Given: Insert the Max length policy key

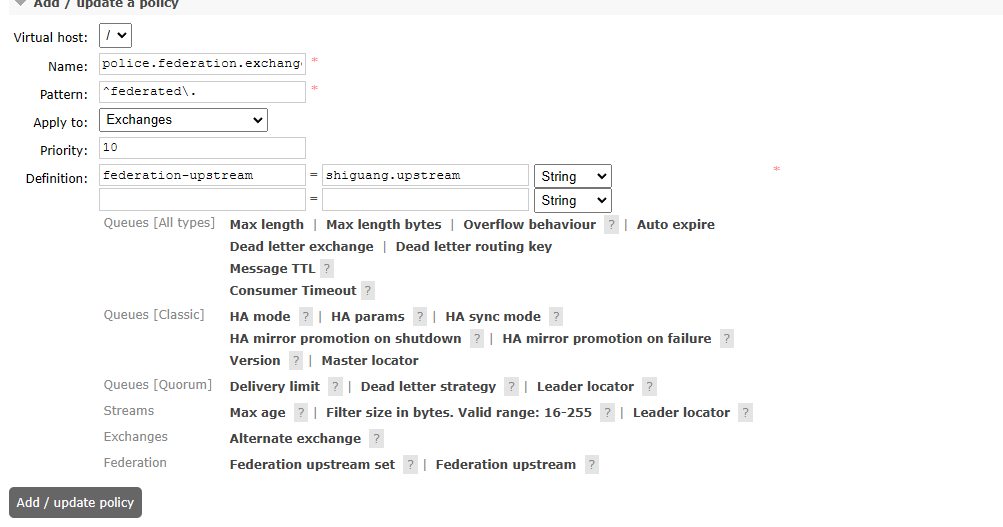Looking at the screenshot, I should pyautogui.click(x=267, y=224).
